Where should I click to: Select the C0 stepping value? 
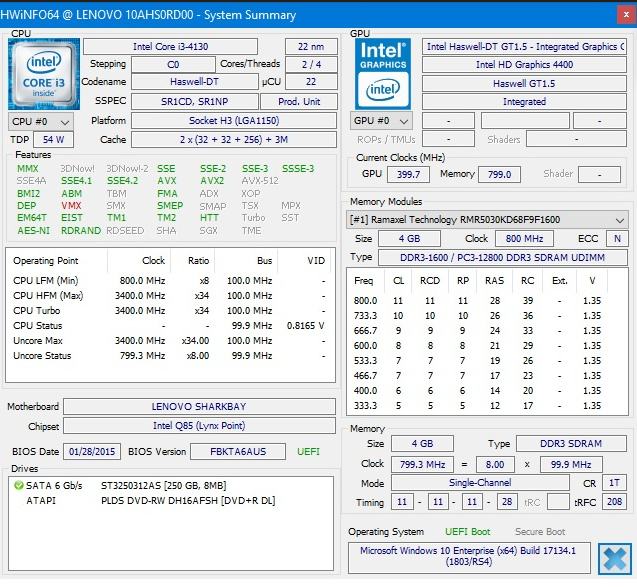173,65
